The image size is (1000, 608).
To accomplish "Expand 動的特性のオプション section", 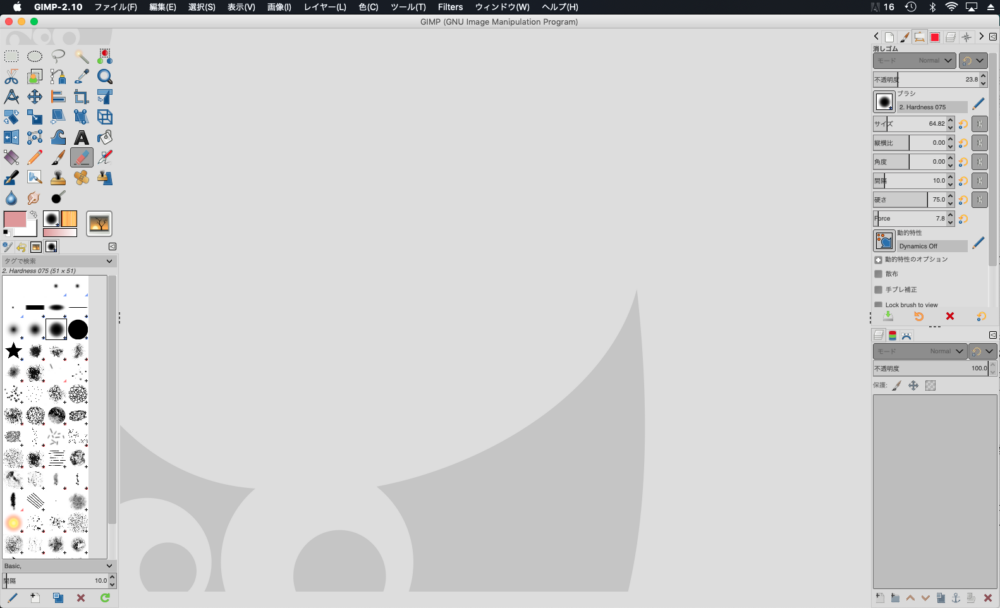I will [x=879, y=259].
